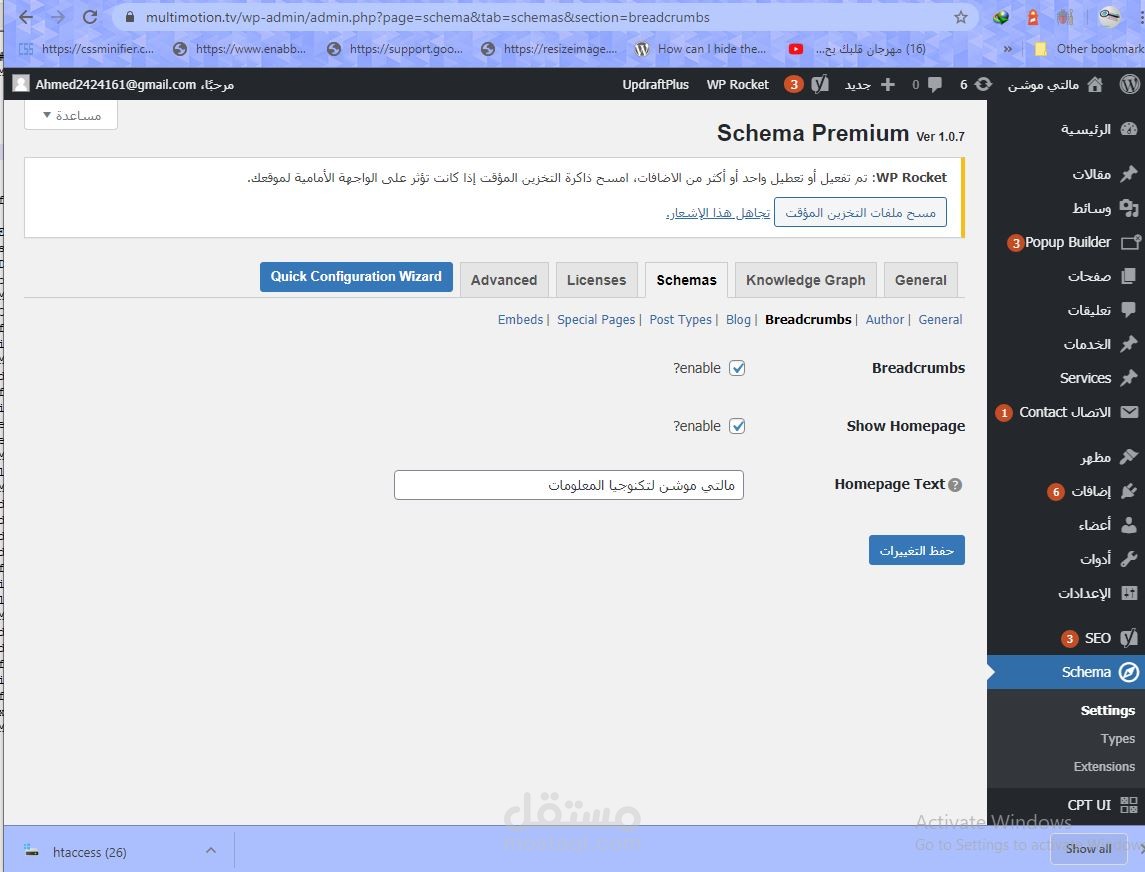The height and width of the screenshot is (872, 1145).
Task: Open وسائط media icon
Action: [1129, 208]
